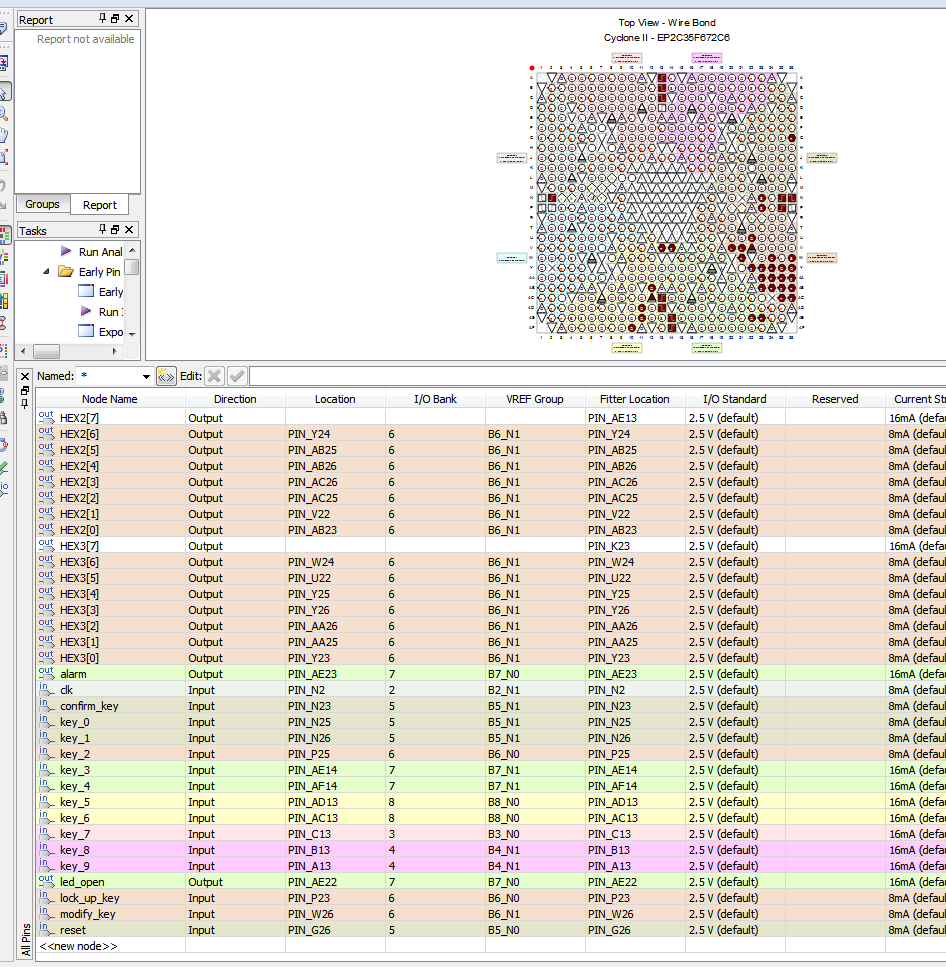Click the I/O Standard column header
Image resolution: width=946 pixels, height=967 pixels.
tap(734, 399)
